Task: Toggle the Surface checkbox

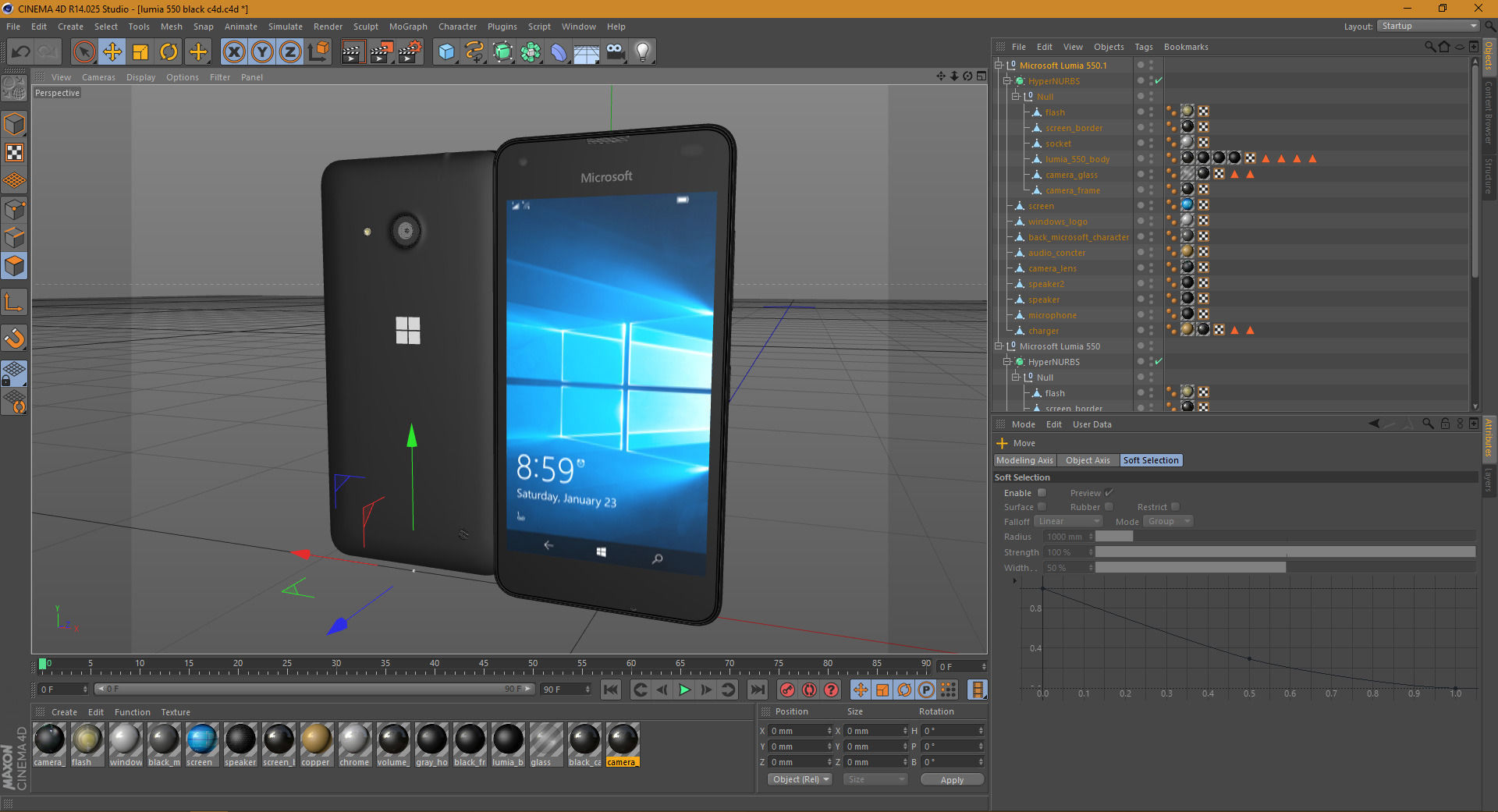Action: click(1042, 507)
